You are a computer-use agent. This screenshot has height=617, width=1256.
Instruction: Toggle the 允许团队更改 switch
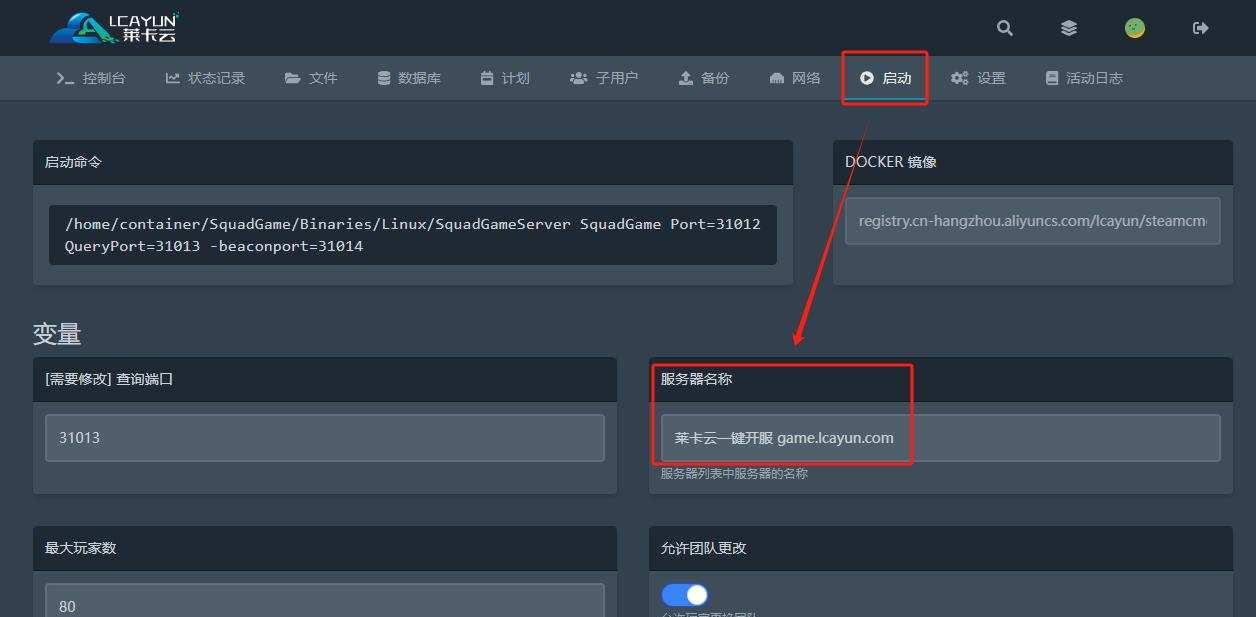(685, 595)
